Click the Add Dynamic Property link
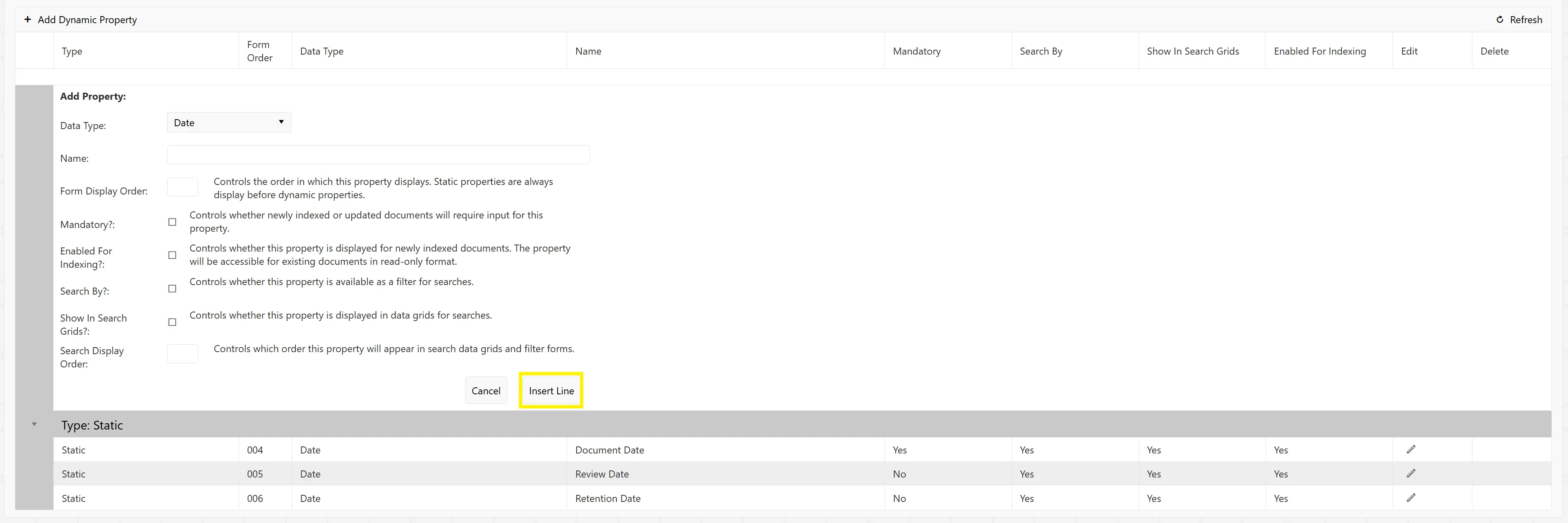The height and width of the screenshot is (523, 1568). pyautogui.click(x=87, y=19)
